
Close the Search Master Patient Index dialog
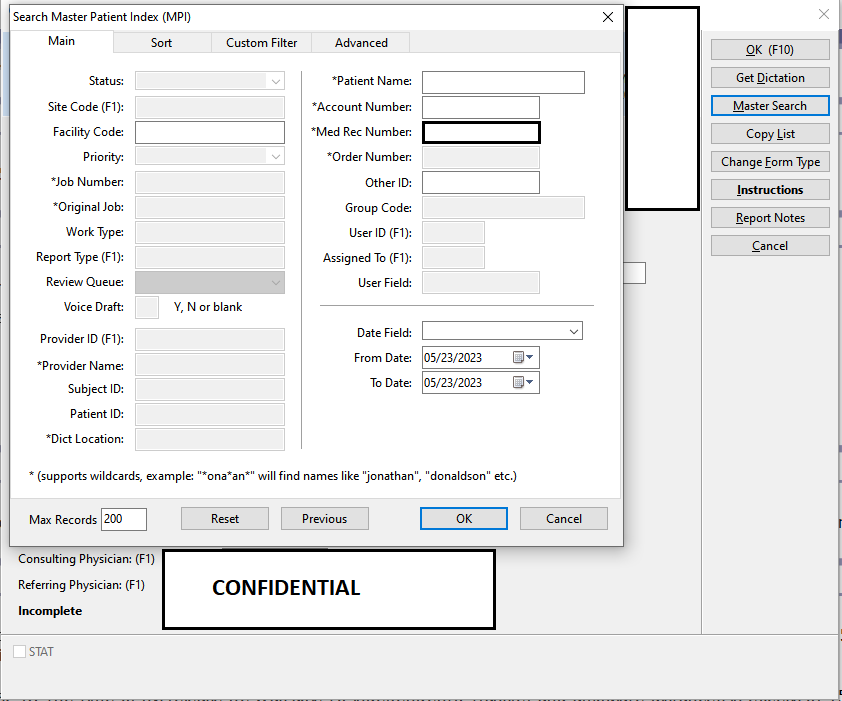click(607, 17)
